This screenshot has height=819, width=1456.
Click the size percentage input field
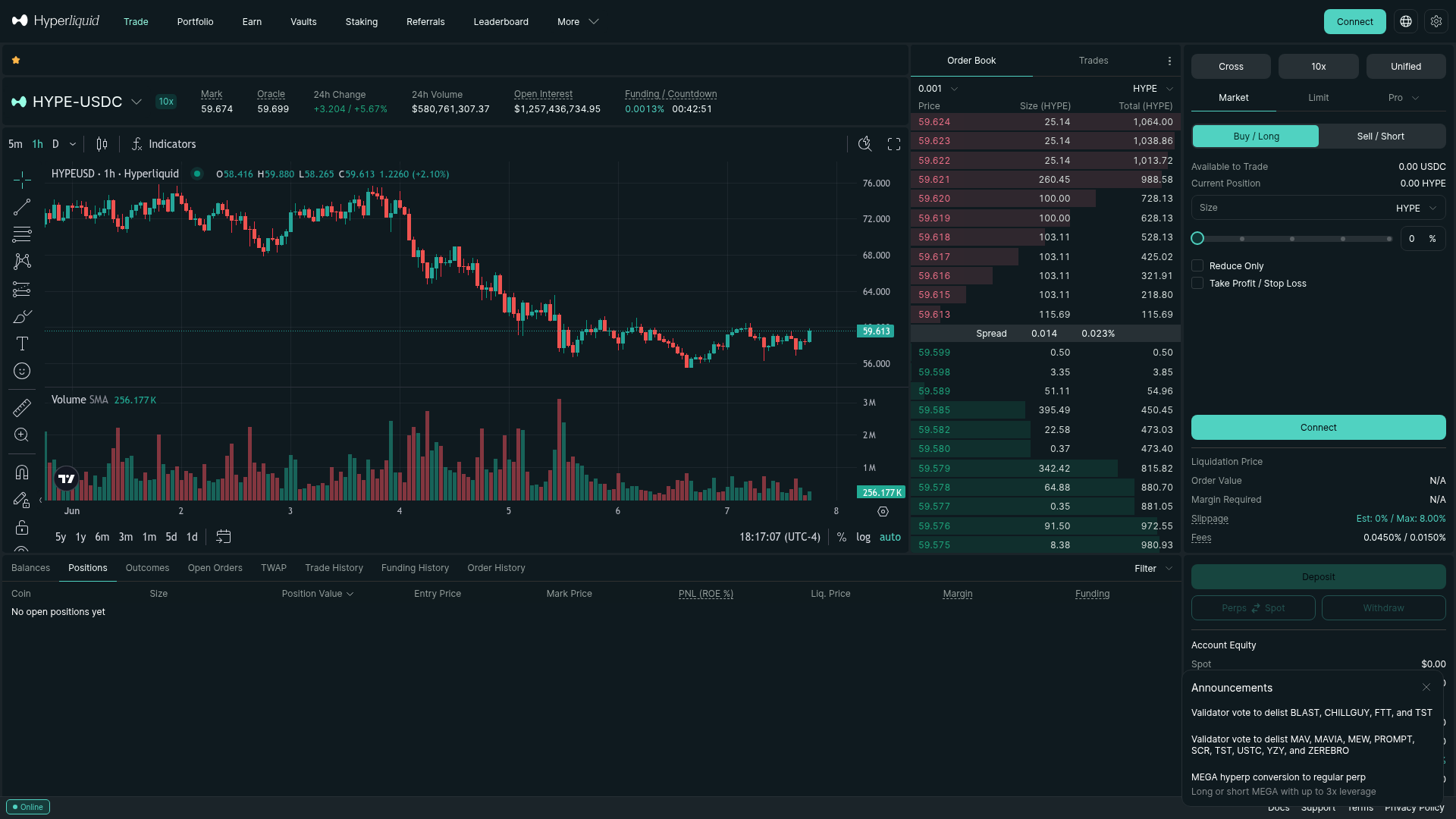coord(1423,239)
